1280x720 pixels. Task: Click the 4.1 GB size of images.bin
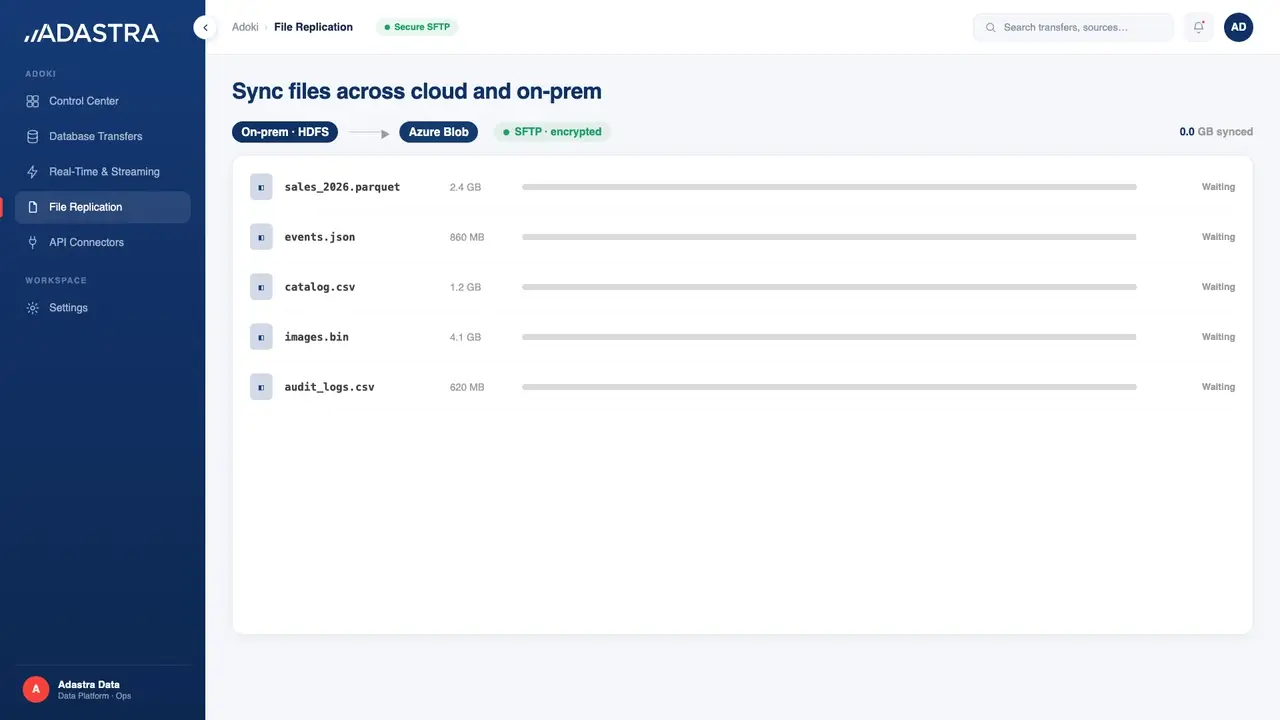[x=465, y=337]
